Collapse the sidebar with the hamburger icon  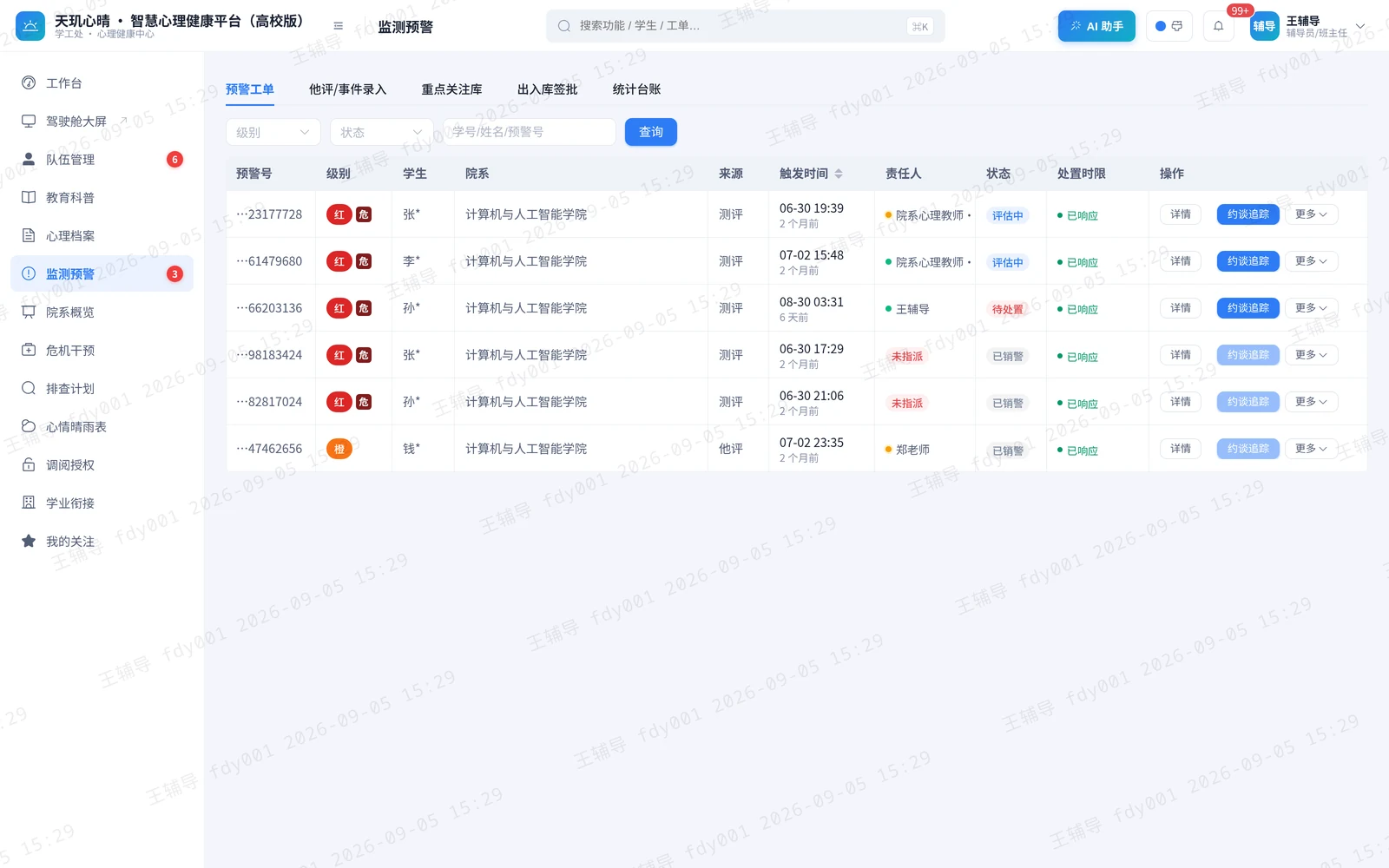click(x=339, y=26)
